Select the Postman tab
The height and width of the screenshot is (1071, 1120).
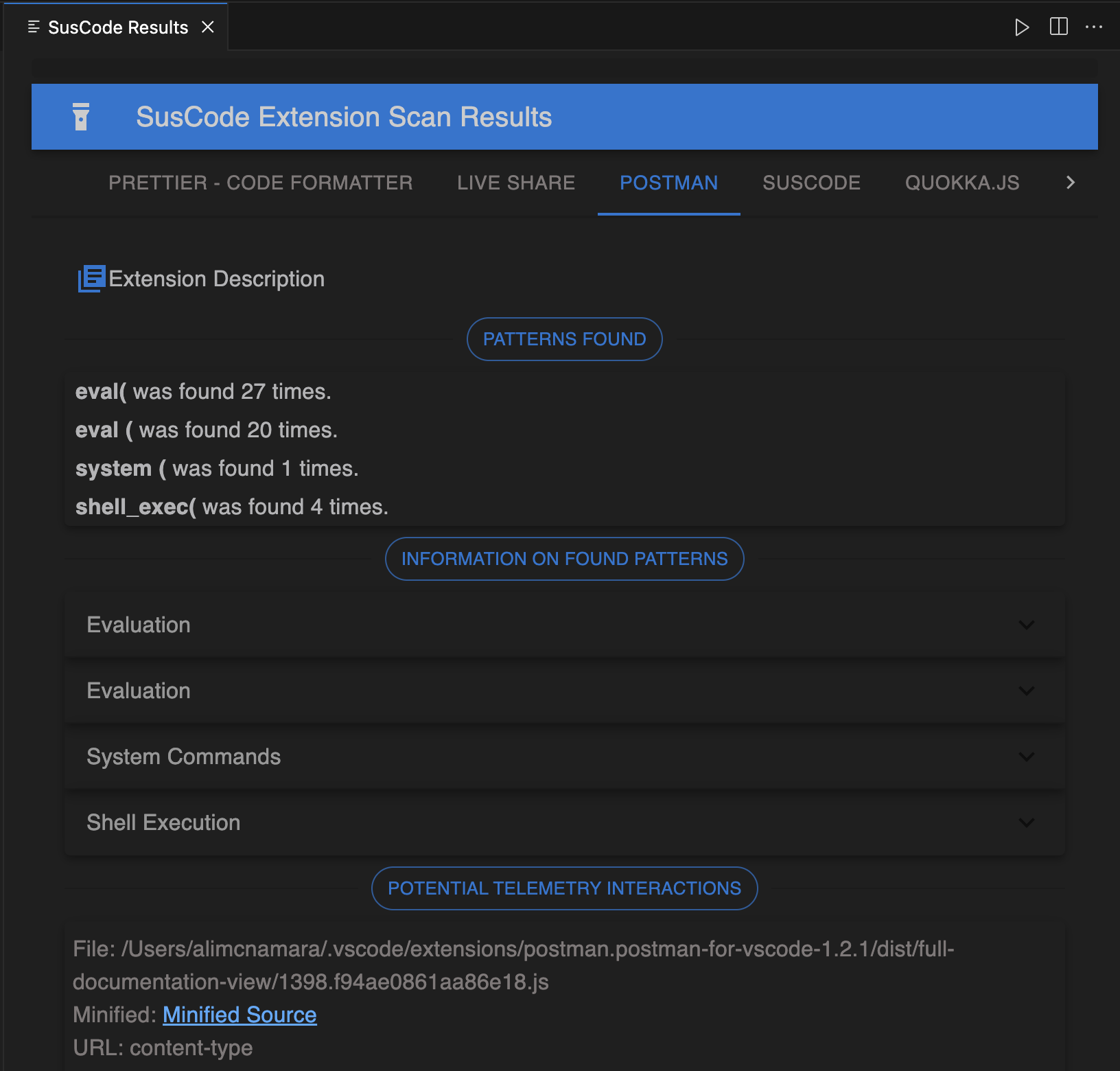tap(669, 183)
